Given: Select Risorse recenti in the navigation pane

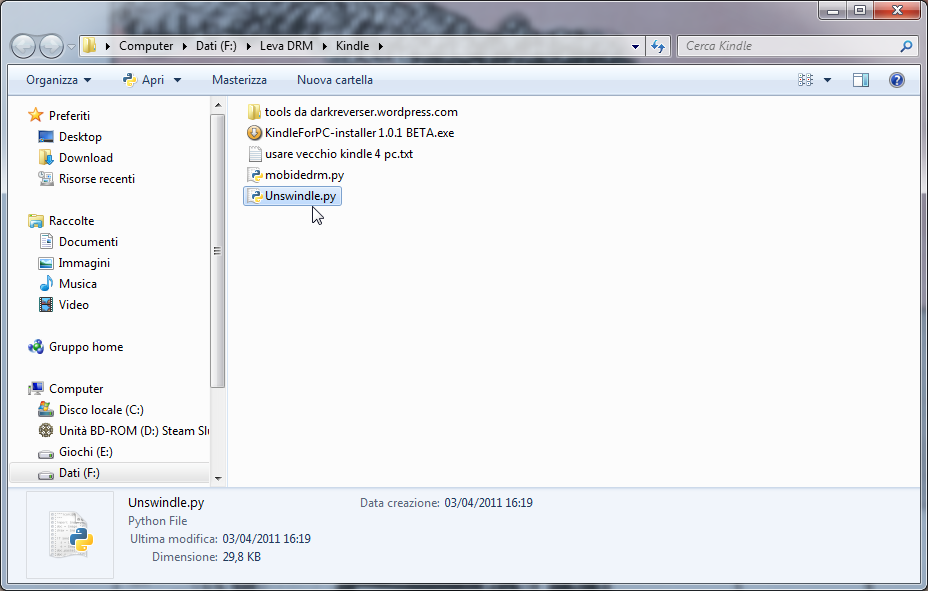Looking at the screenshot, I should pos(97,179).
